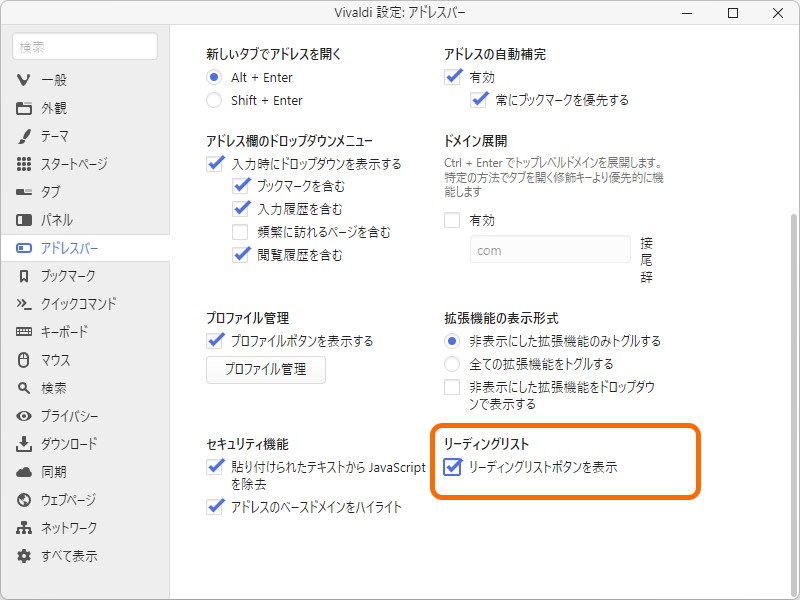Select the Shift + Enter radio button
Screen dimensions: 800x600
(212, 100)
